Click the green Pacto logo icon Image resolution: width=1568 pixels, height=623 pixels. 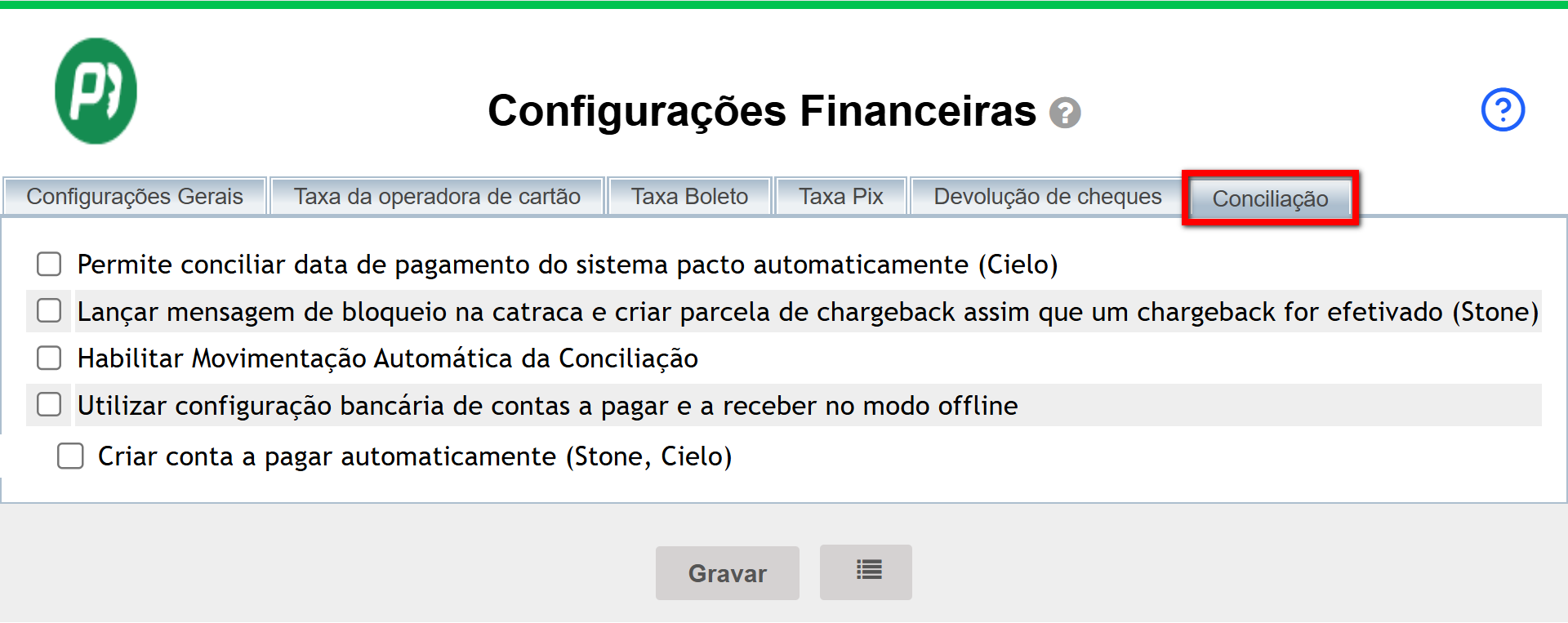(x=96, y=91)
